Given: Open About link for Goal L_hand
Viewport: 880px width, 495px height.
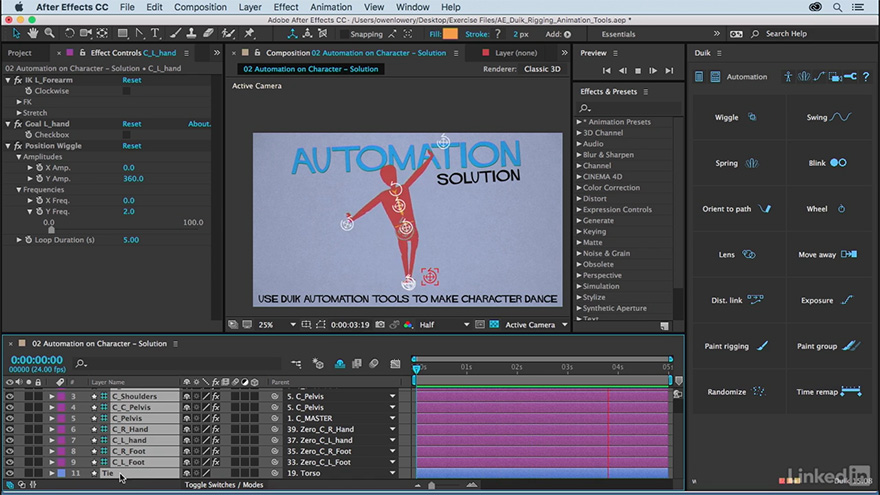Looking at the screenshot, I should tap(199, 124).
